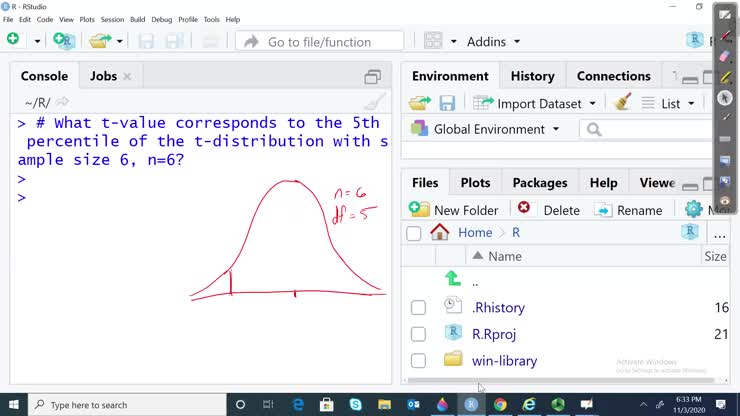Open the Tools menu
Image resolution: width=740 pixels, height=416 pixels.
(x=211, y=19)
